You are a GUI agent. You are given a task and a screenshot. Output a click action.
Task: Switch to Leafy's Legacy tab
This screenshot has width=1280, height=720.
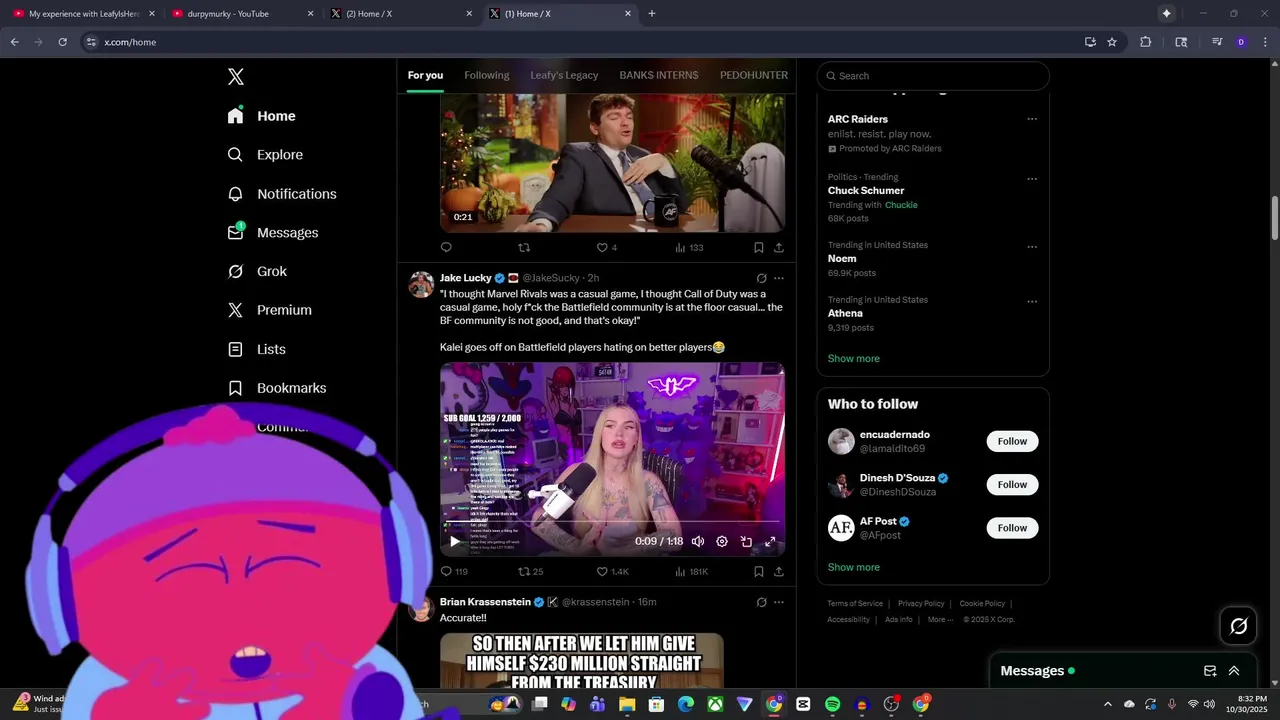click(x=564, y=75)
